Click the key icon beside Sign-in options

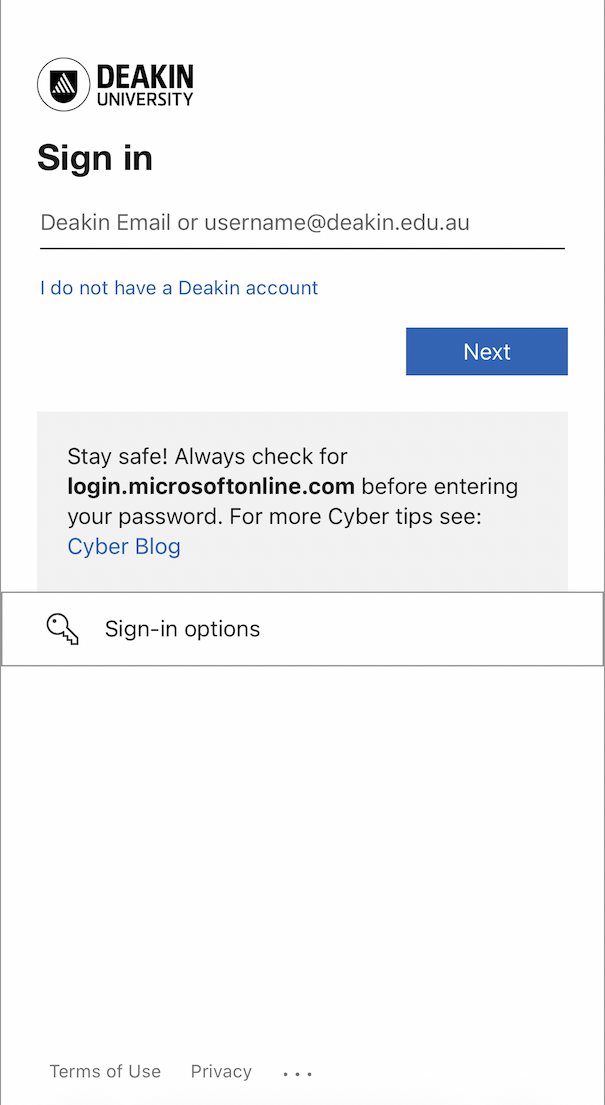pyautogui.click(x=62, y=629)
